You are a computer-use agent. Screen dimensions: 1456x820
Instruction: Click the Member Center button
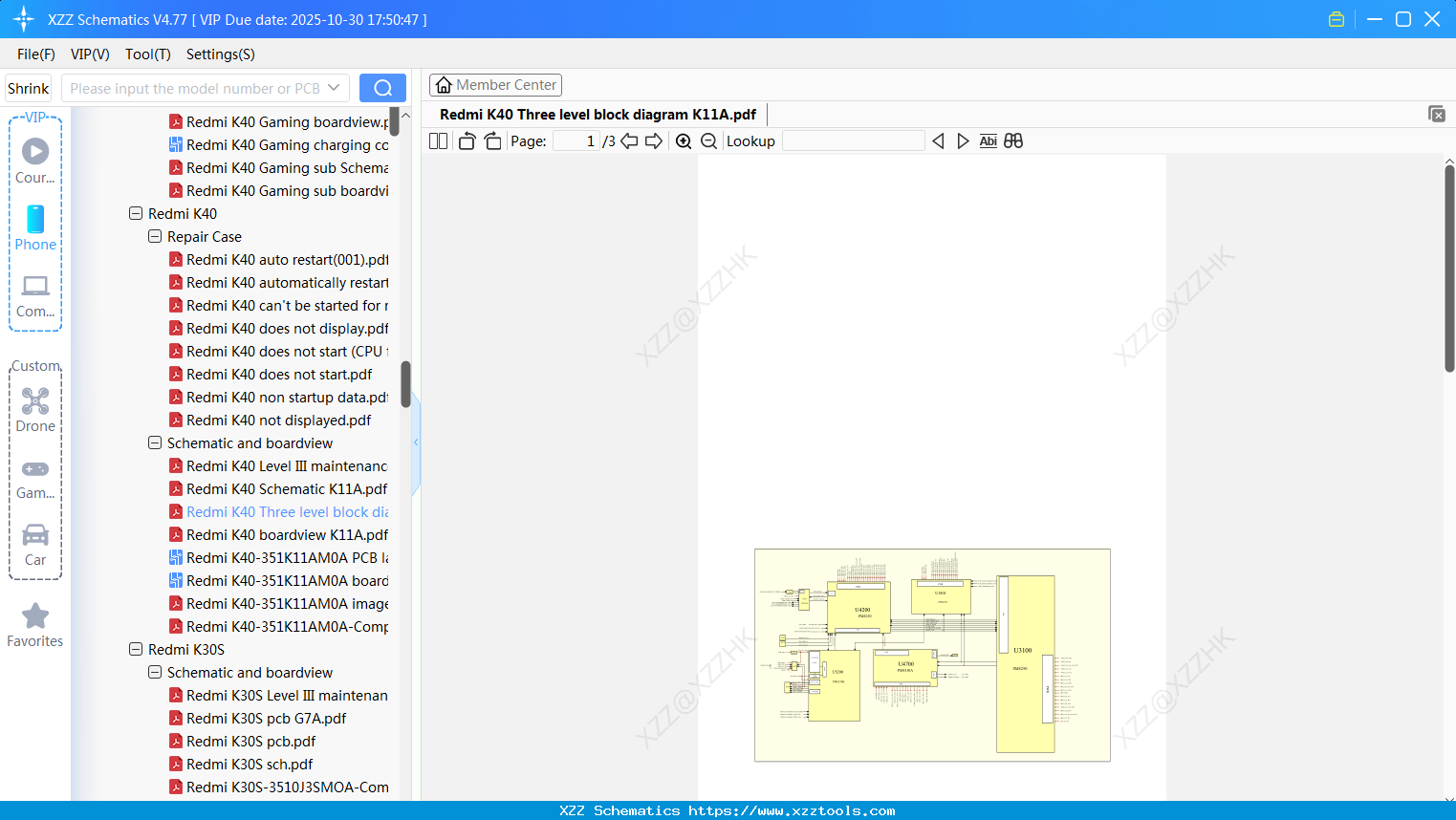(495, 84)
